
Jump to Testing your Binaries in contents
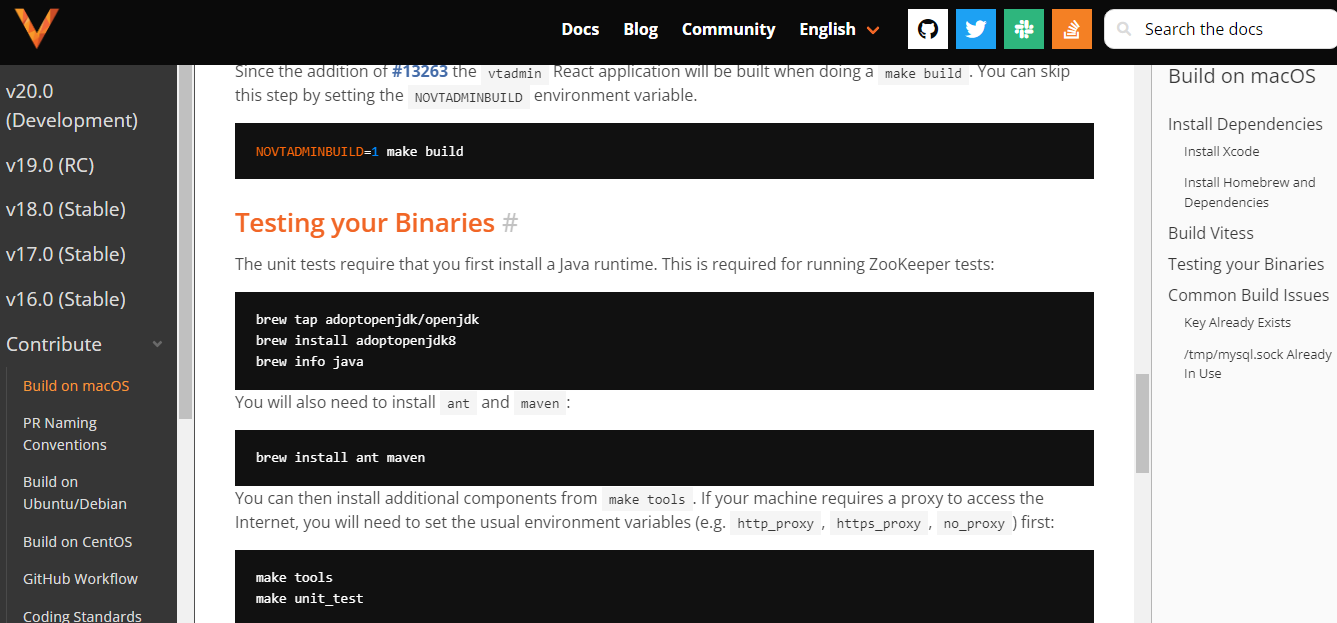1246,264
